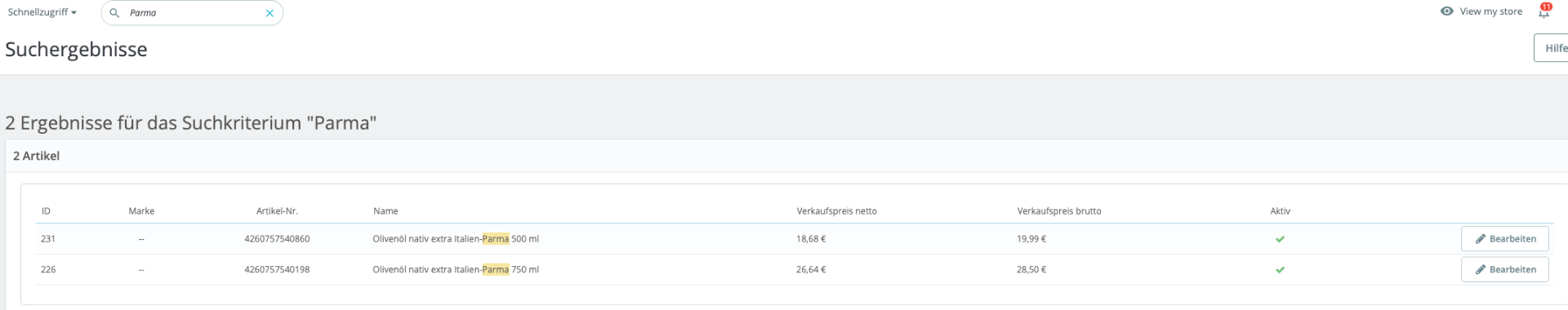Open Olivenöl Italien-Parma 500 ml product name

coord(456,239)
